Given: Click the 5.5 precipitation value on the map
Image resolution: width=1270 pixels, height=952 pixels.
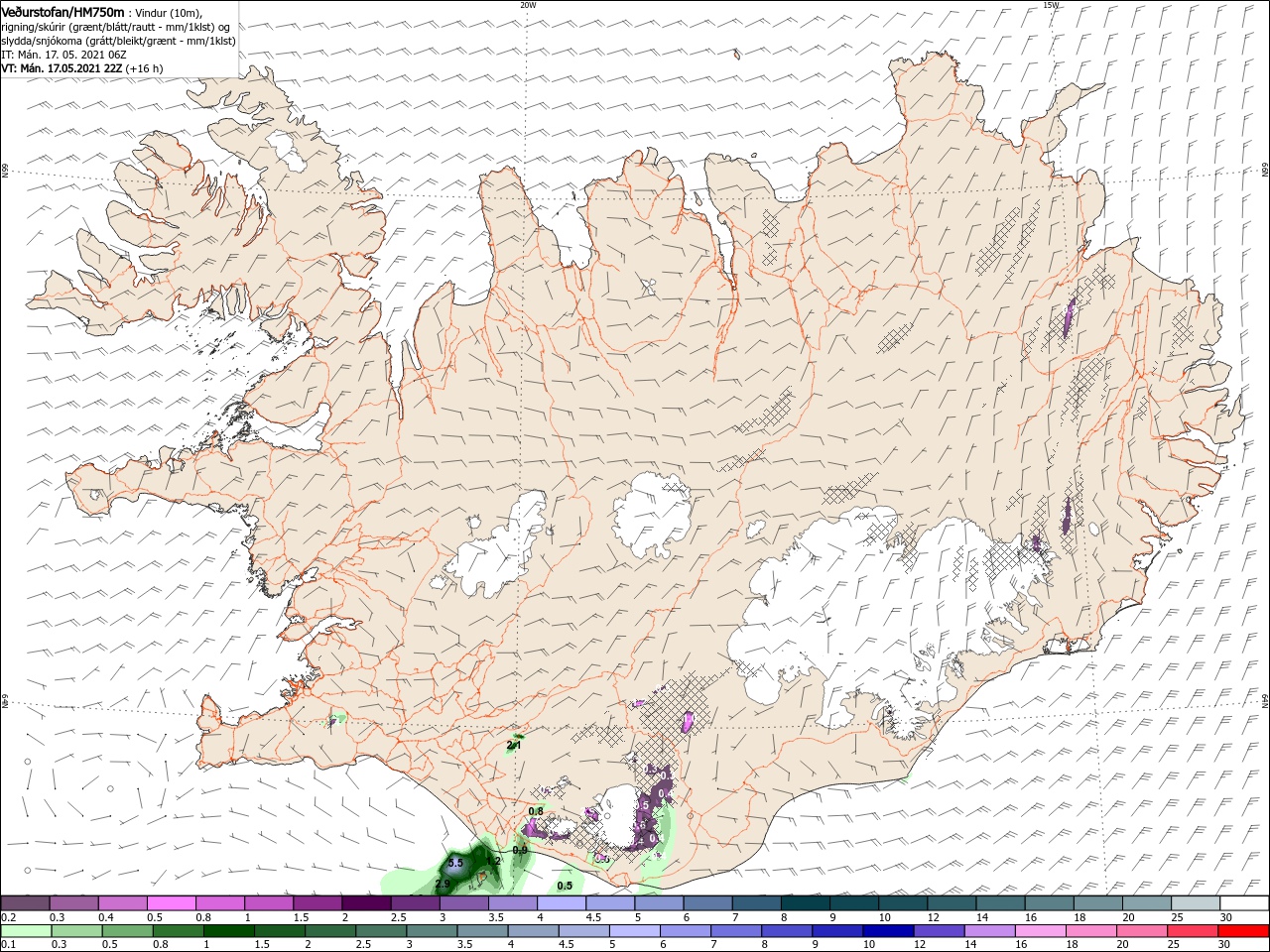Looking at the screenshot, I should (455, 865).
